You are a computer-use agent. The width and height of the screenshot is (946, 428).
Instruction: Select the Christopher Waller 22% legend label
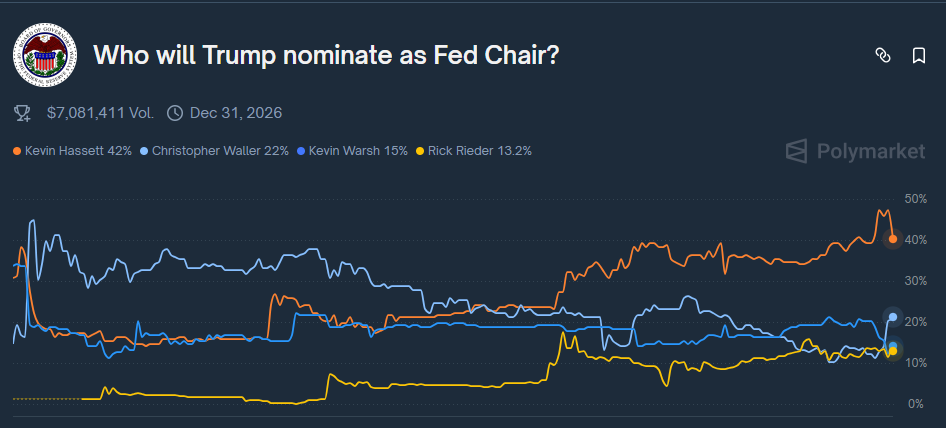(220, 151)
